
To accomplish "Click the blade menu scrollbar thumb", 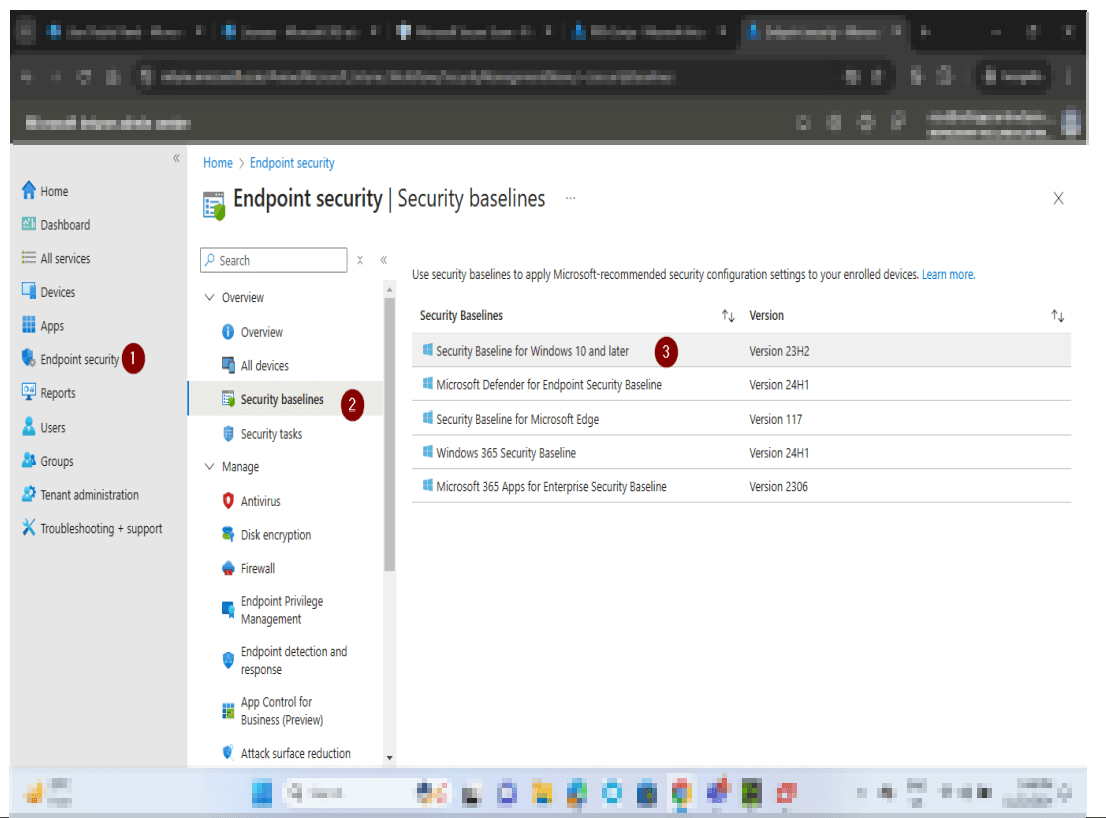I will tap(389, 434).
